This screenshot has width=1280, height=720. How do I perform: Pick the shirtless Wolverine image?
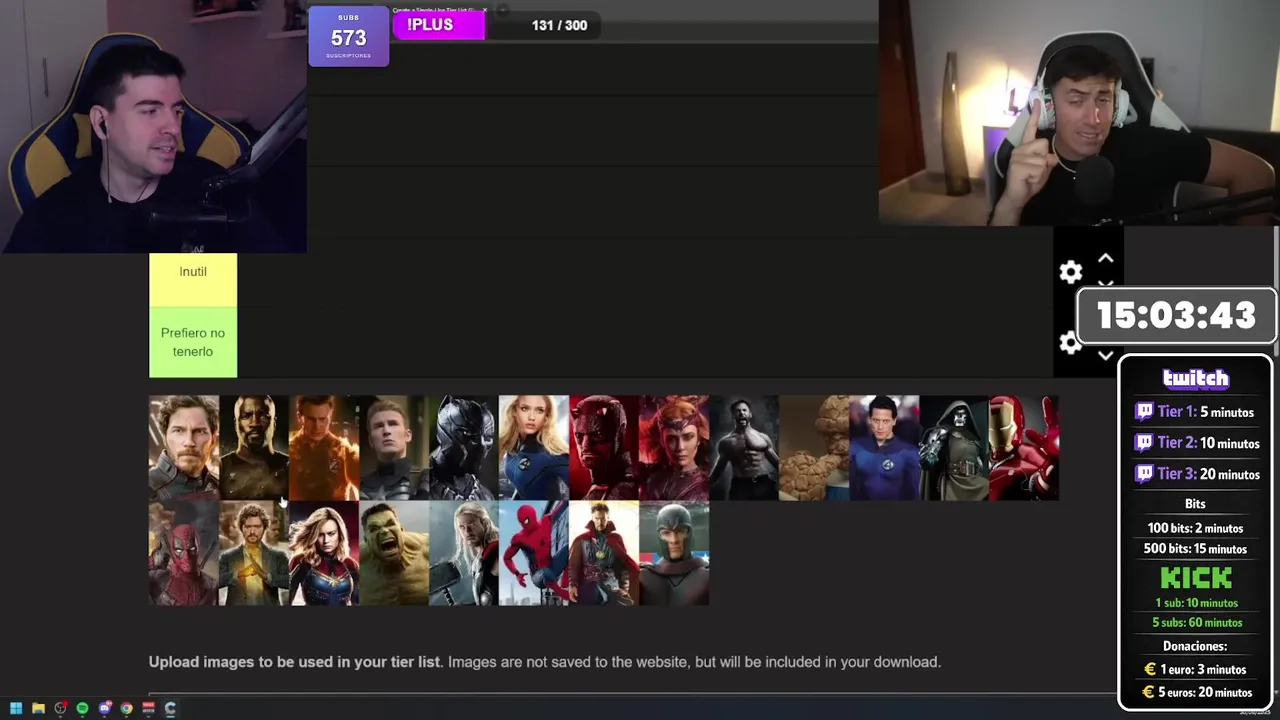click(744, 448)
